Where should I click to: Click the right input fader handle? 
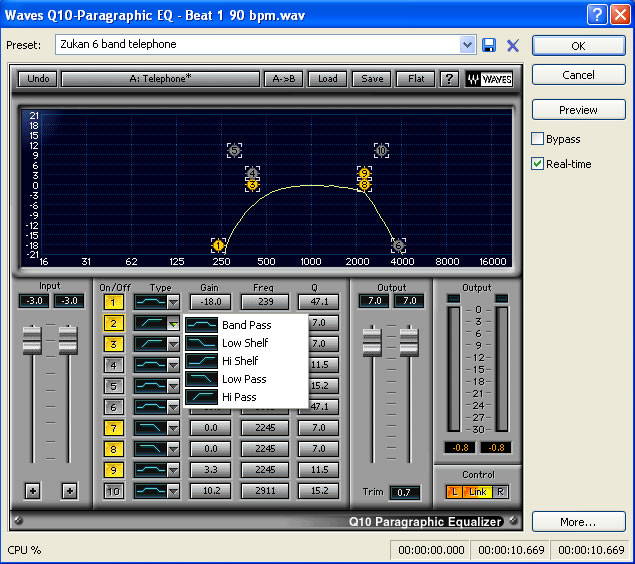68,340
